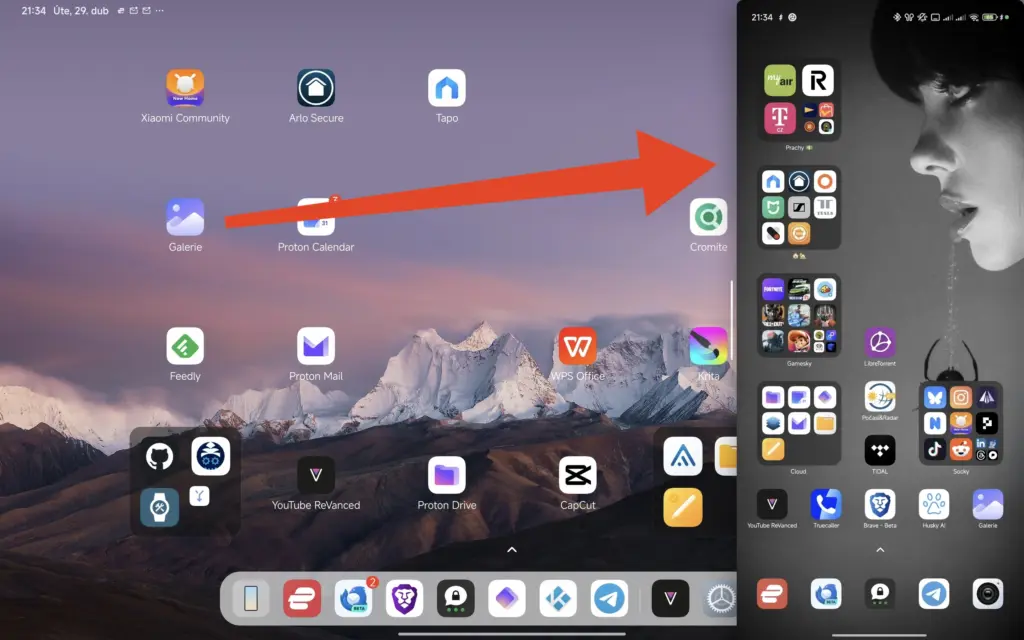Launch Truecaller in the phone window
Screen dimensions: 1024x640
[x=826, y=504]
